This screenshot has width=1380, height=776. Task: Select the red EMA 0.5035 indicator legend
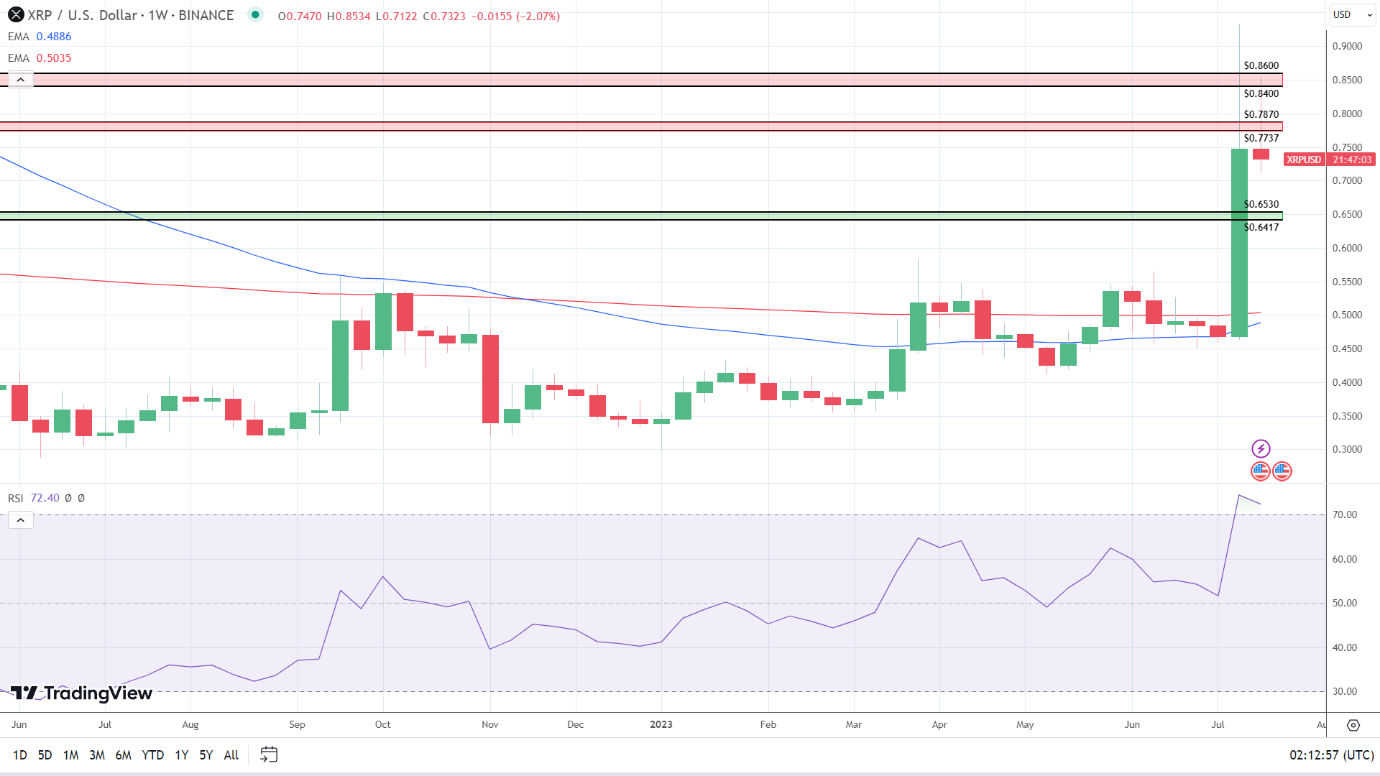40,58
